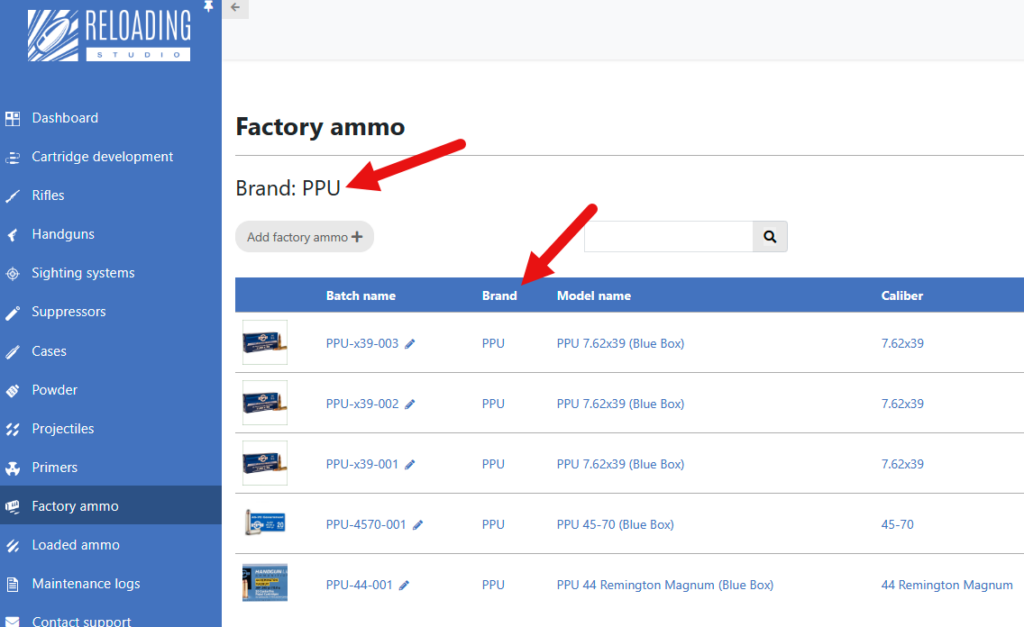Viewport: 1024px width, 627px height.
Task: Open the PPU-x39-002 batch link
Action: tap(362, 404)
